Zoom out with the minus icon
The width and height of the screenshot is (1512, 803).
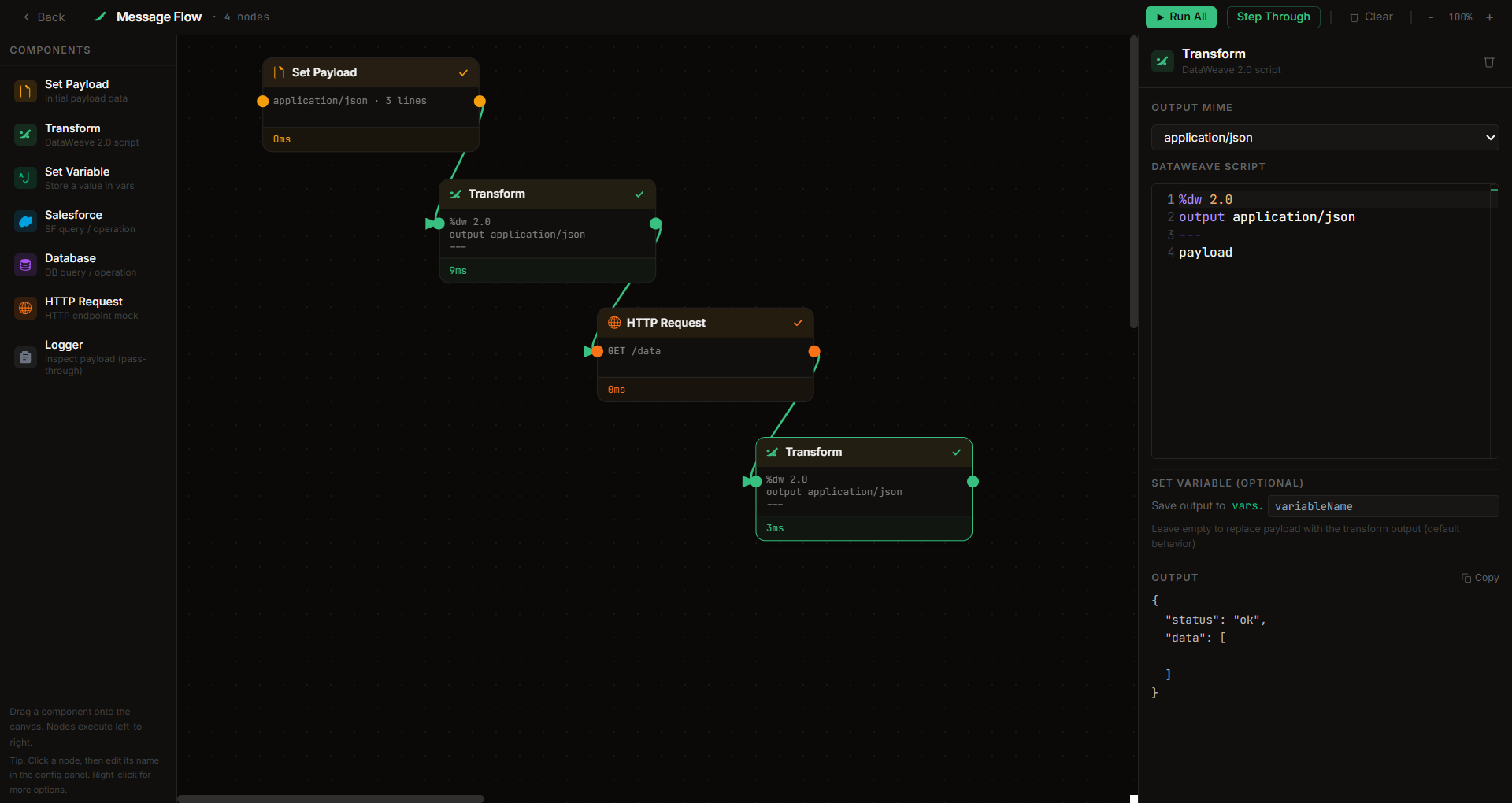coord(1431,17)
